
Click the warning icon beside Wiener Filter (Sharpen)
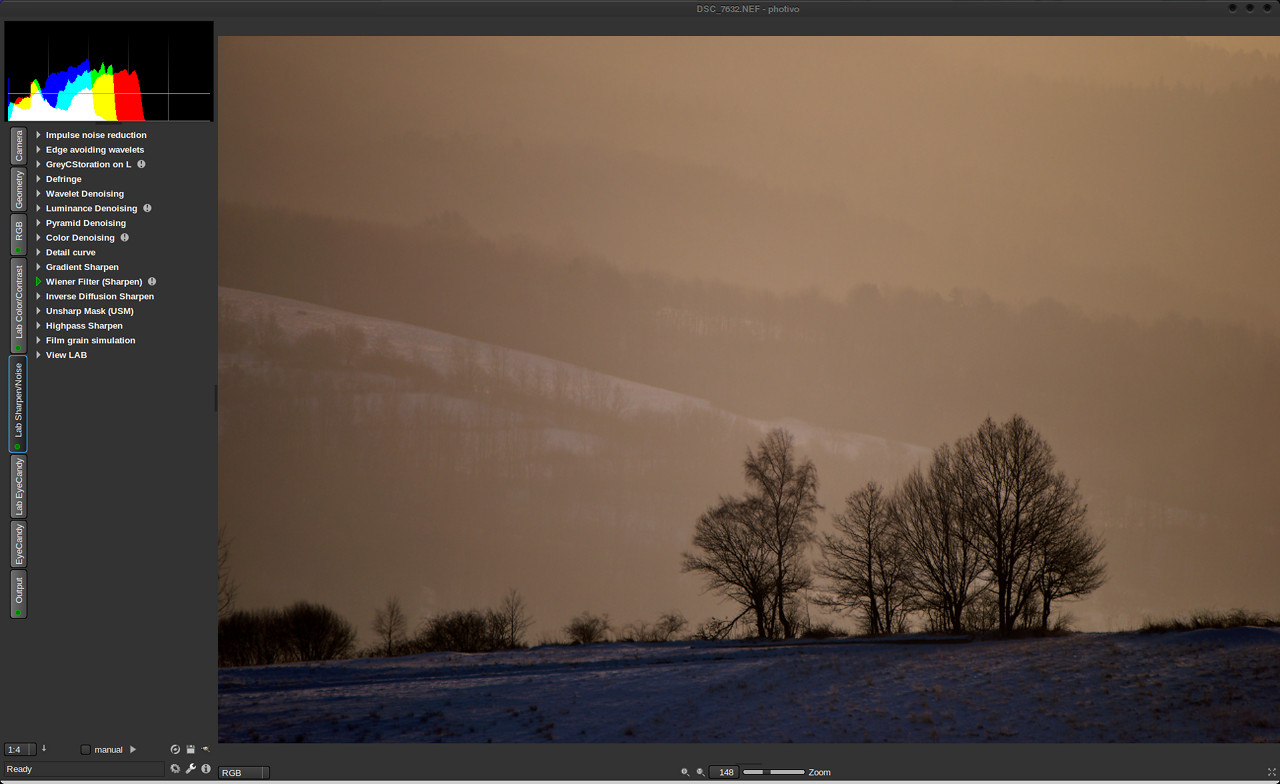click(152, 282)
